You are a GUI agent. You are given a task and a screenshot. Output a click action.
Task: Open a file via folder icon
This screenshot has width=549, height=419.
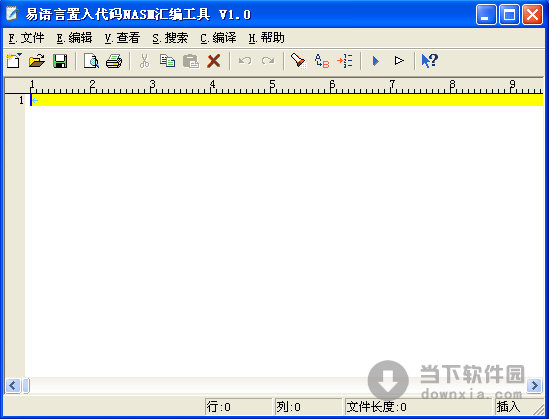click(37, 61)
